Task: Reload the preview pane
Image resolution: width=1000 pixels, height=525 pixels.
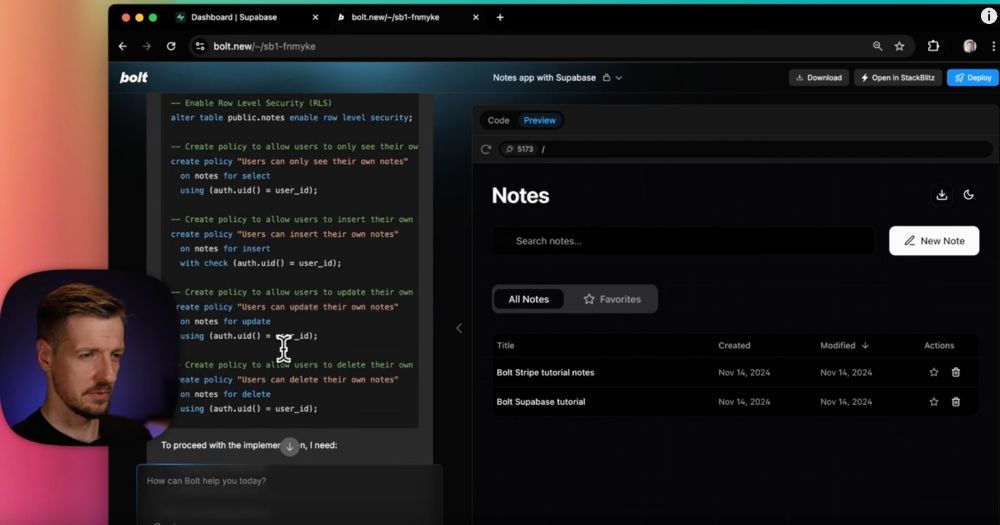Action: point(486,149)
